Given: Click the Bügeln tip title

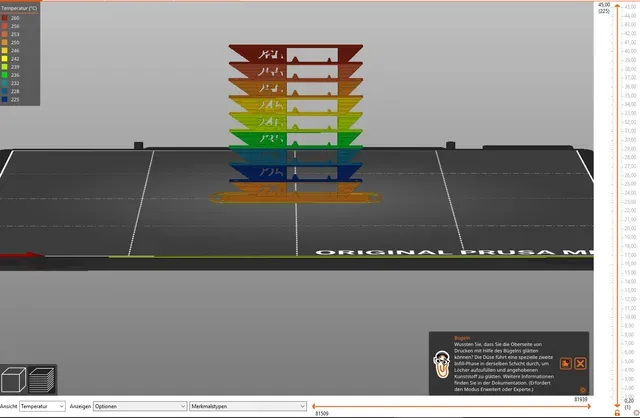Looking at the screenshot, I should click(462, 338).
